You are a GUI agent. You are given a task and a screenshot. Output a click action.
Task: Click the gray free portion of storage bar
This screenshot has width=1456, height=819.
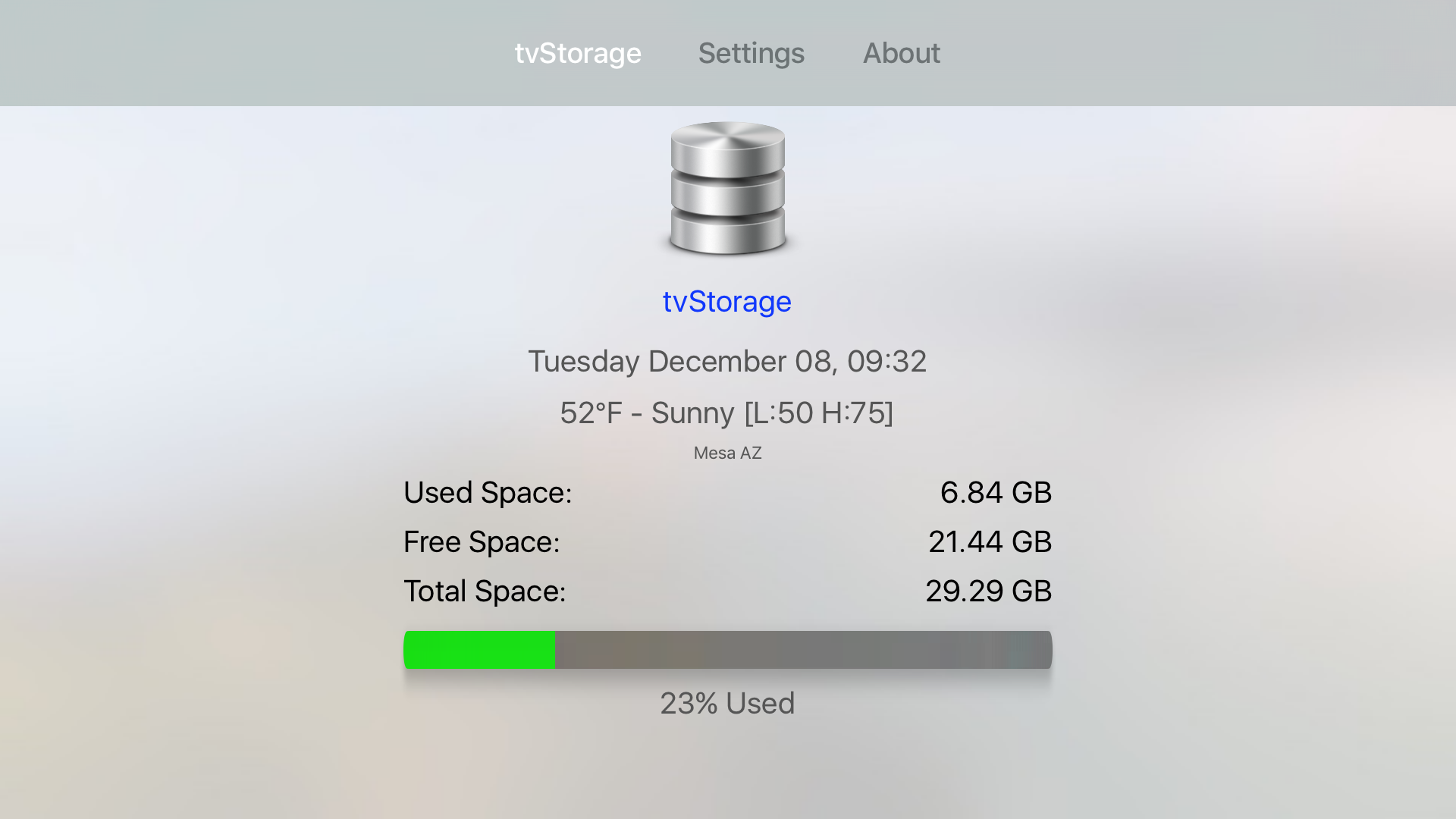[803, 650]
